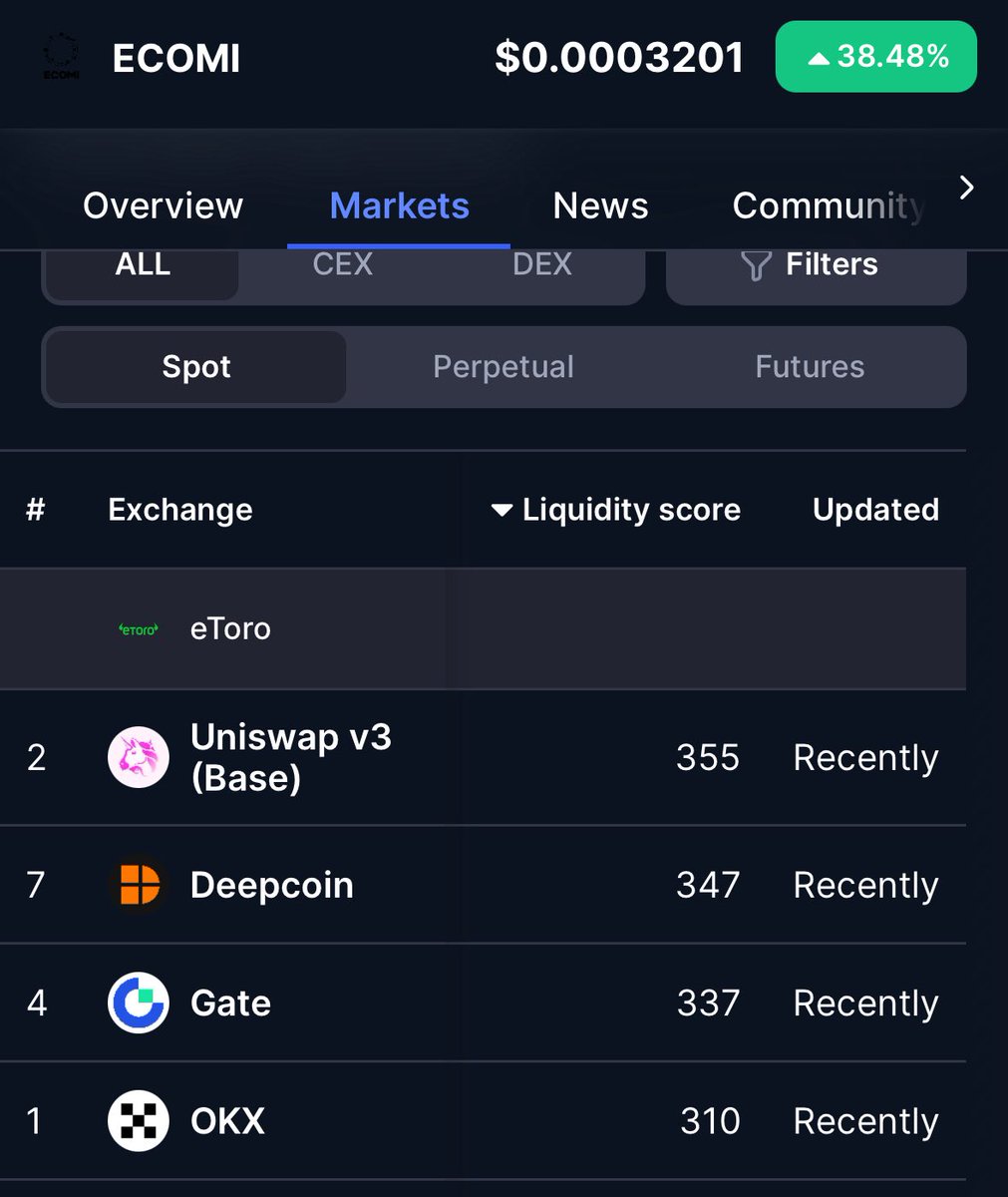
Task: Select the Spot market type
Action: [196, 367]
